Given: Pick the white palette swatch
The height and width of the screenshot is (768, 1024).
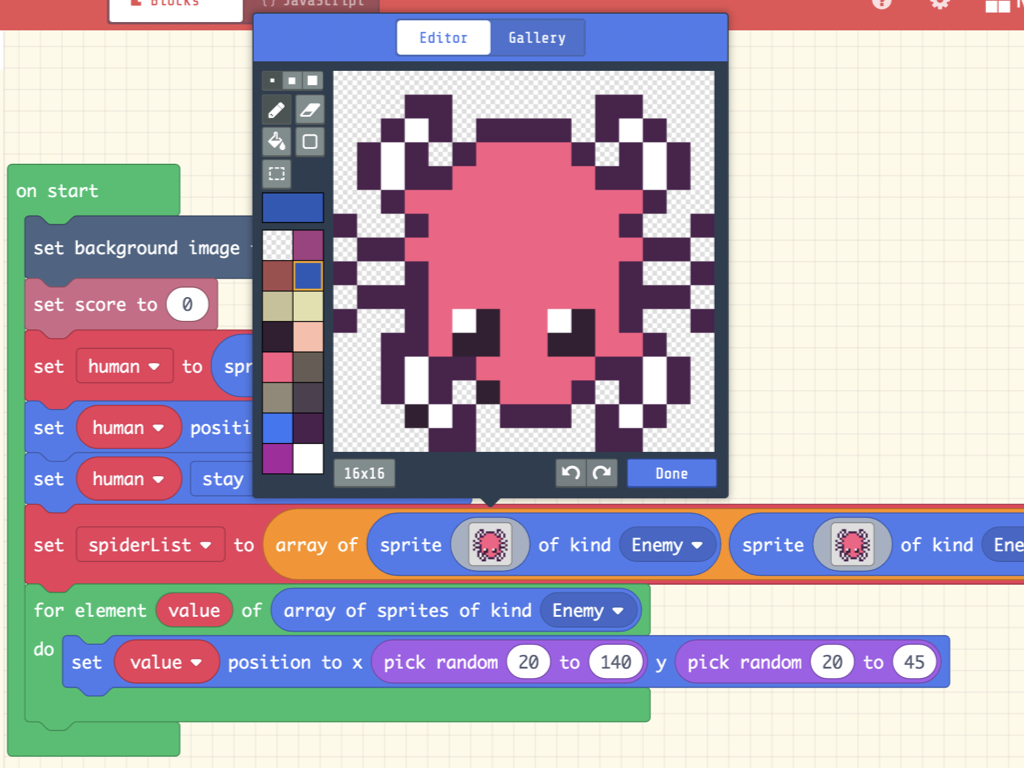Looking at the screenshot, I should click(308, 458).
